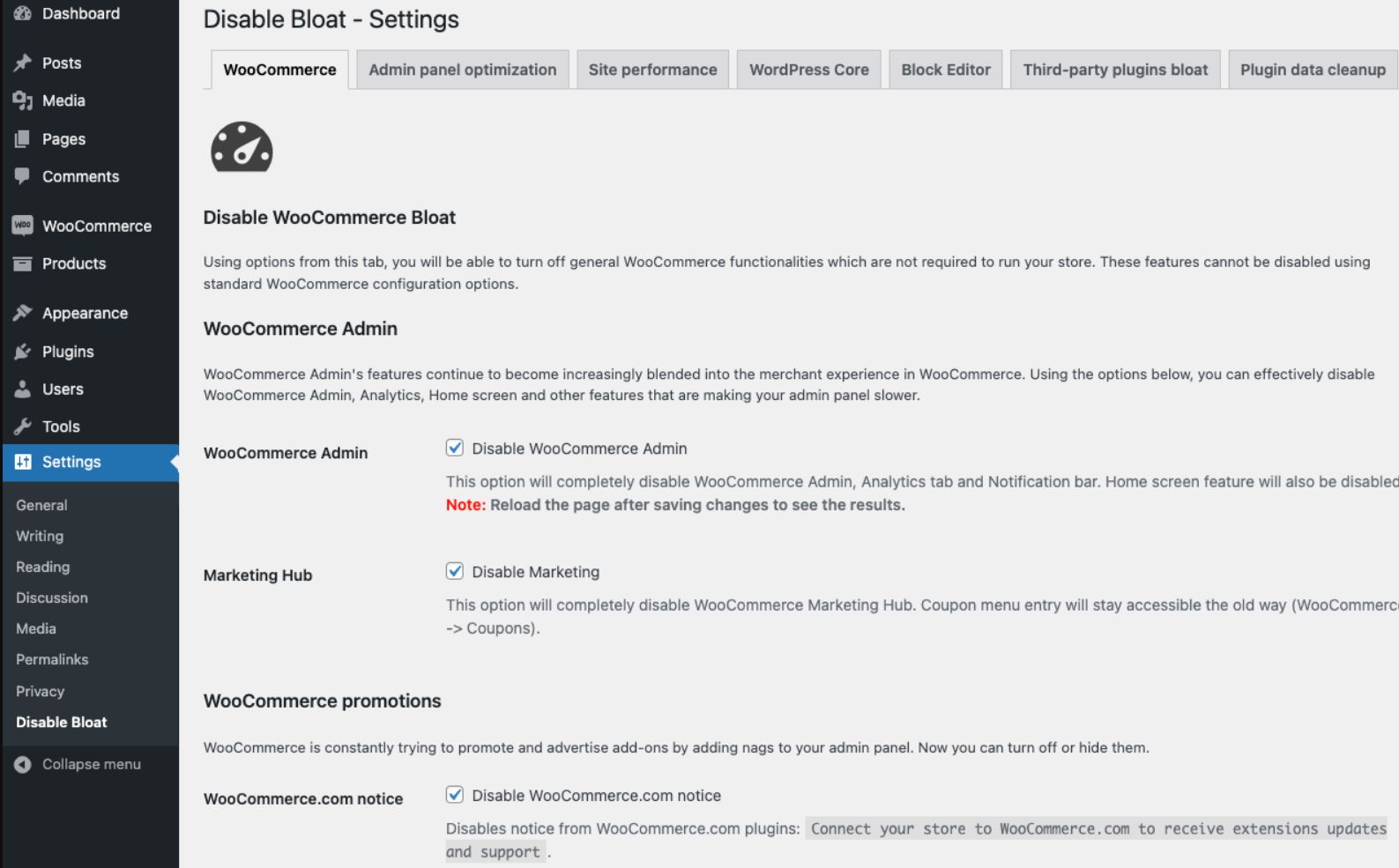This screenshot has width=1399, height=868.
Task: Click the Tools wrench icon
Action: click(23, 427)
